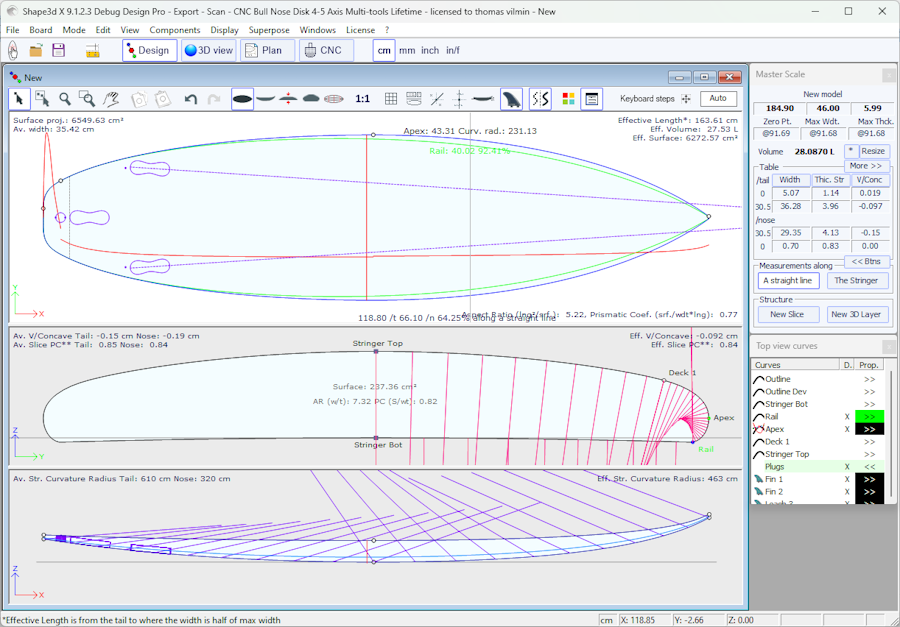The image size is (900, 627).
Task: Switch units to mm
Action: click(407, 50)
